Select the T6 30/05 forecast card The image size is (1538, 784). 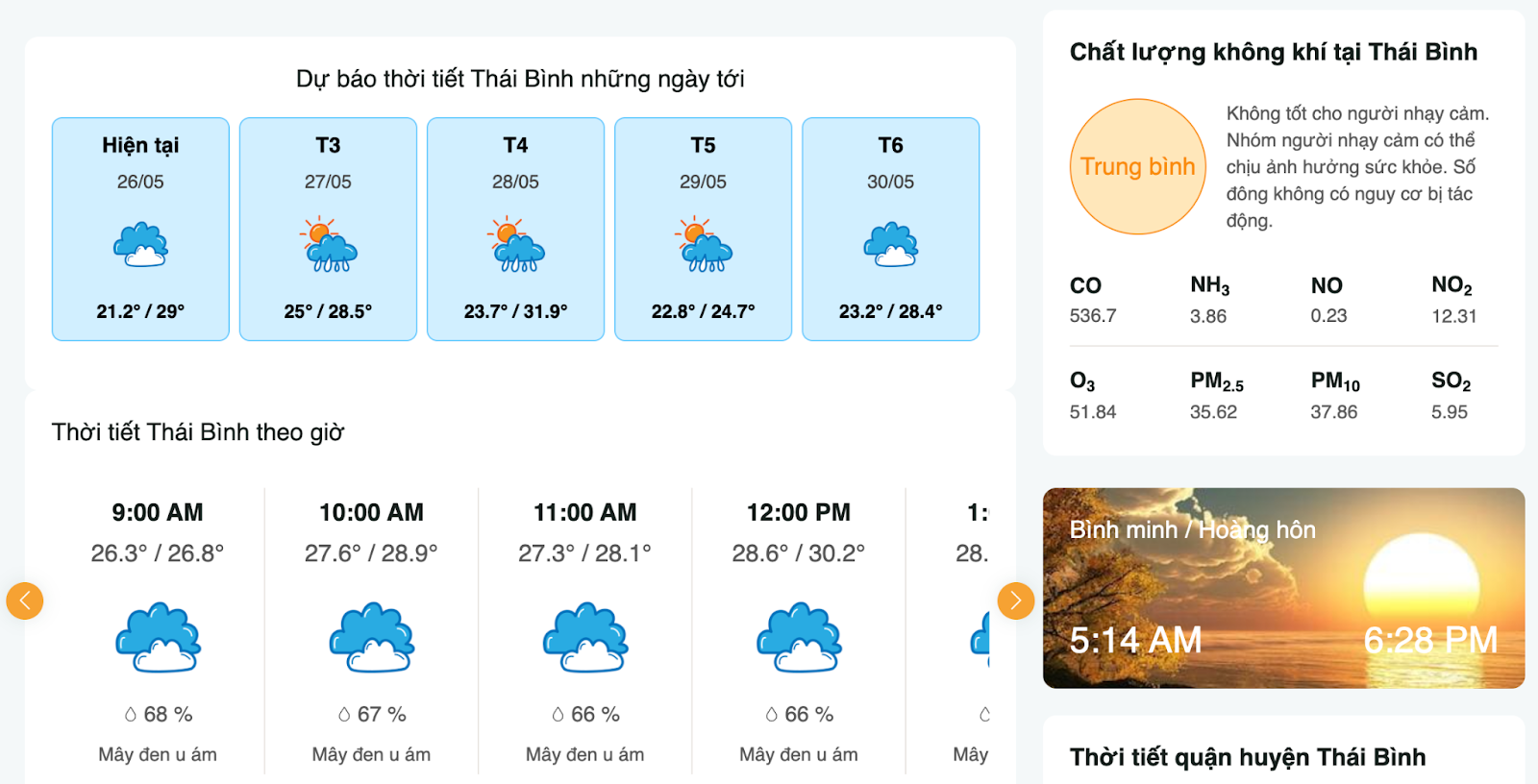tap(890, 229)
